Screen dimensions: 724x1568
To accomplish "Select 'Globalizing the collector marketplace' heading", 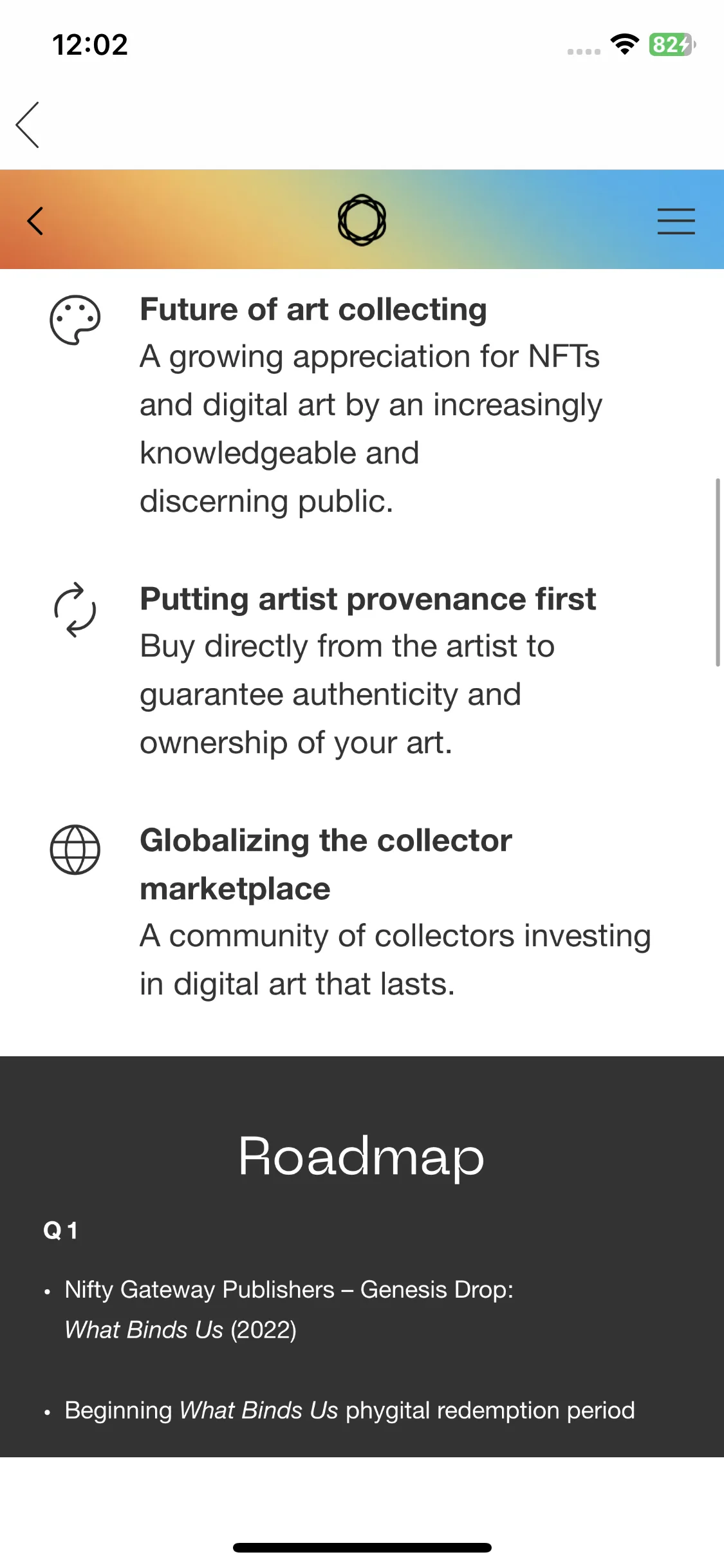I will tap(326, 864).
